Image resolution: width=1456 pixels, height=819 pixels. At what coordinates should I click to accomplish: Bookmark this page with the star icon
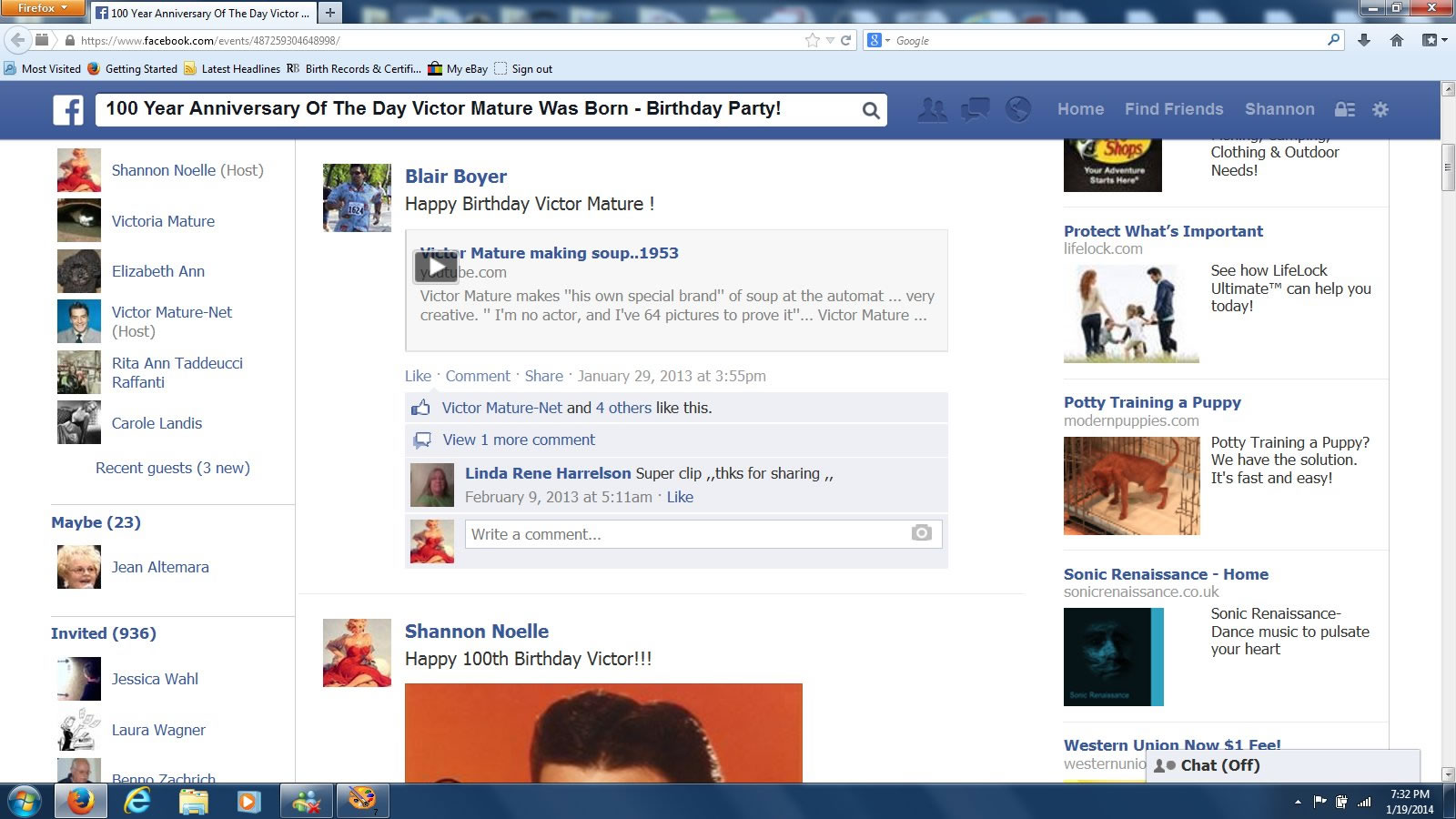[812, 40]
